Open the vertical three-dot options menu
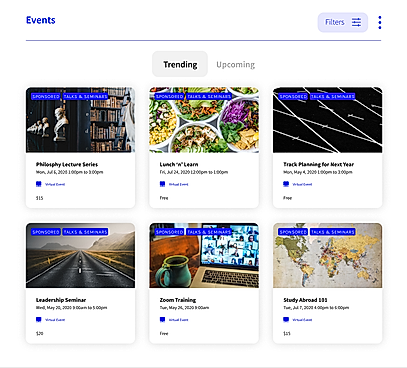Viewport: 407px width, 368px height. 380,22
